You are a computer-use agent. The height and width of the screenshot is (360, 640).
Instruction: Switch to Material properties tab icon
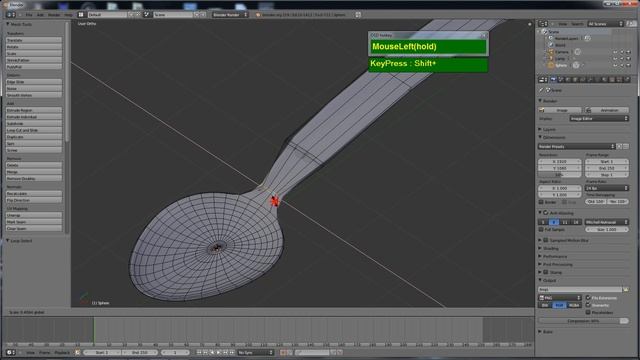[x=605, y=80]
